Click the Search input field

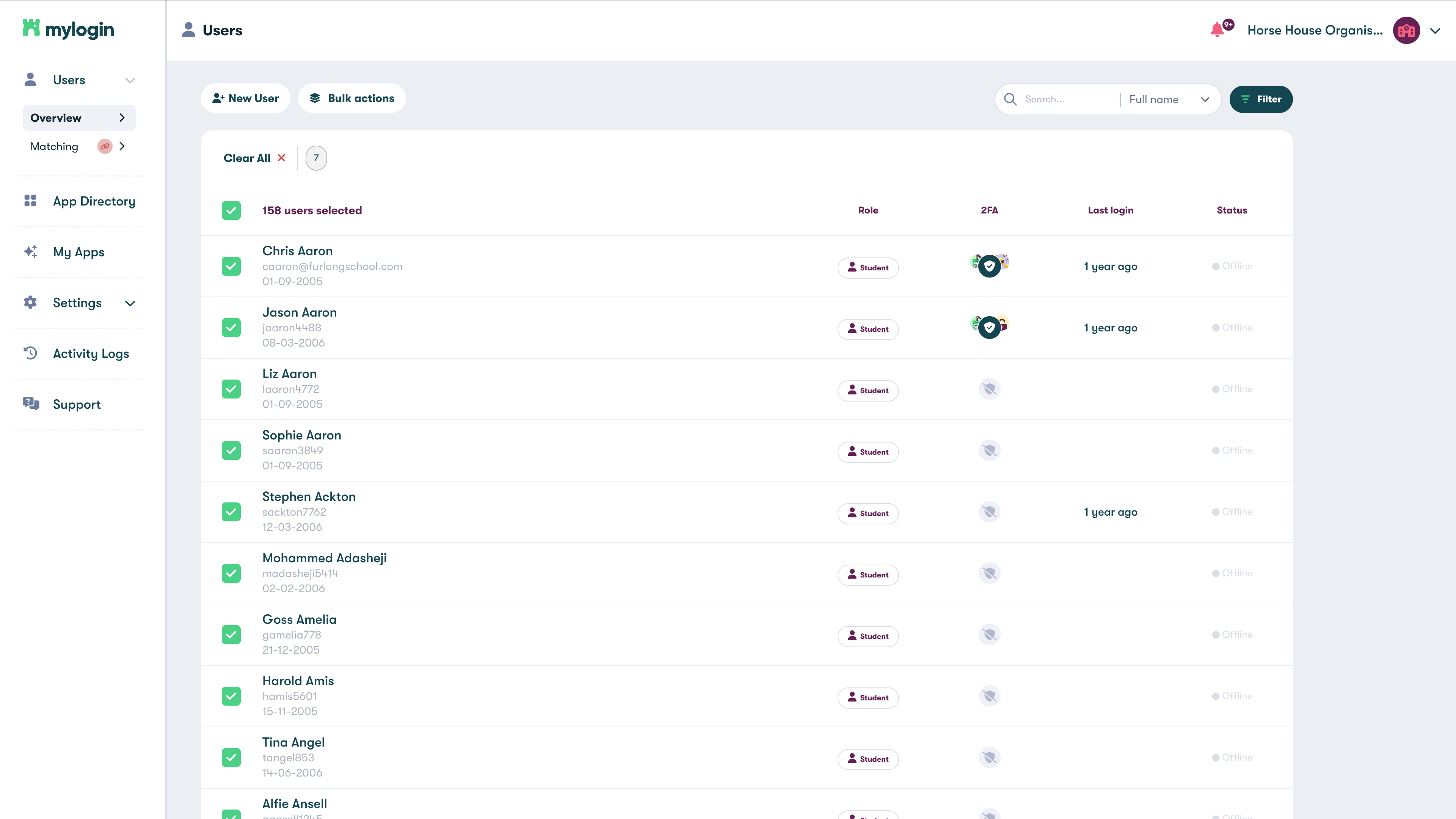coord(1068,99)
